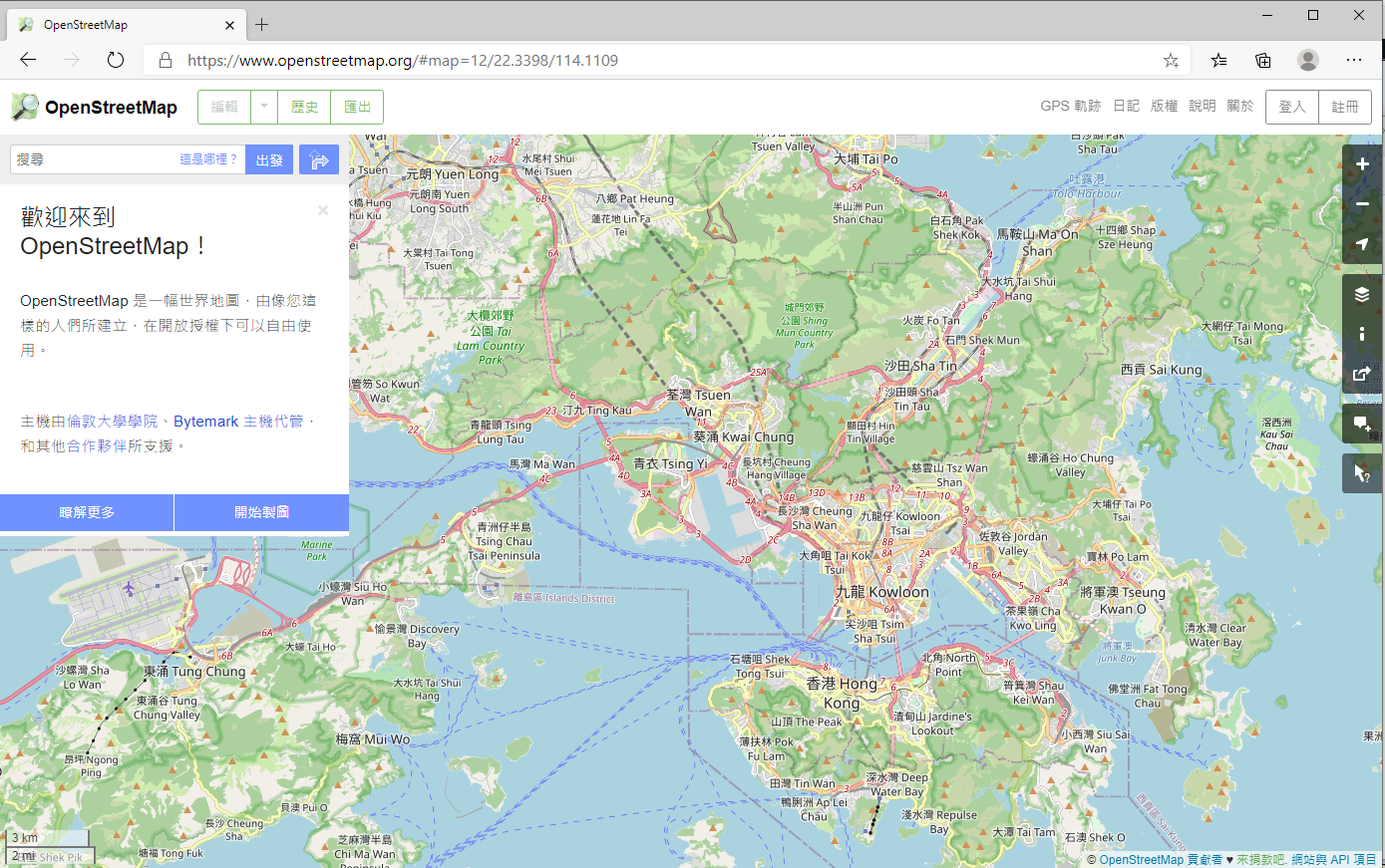Viewport: 1385px width, 868px height.
Task: Go forward in browser
Action: pyautogui.click(x=72, y=60)
